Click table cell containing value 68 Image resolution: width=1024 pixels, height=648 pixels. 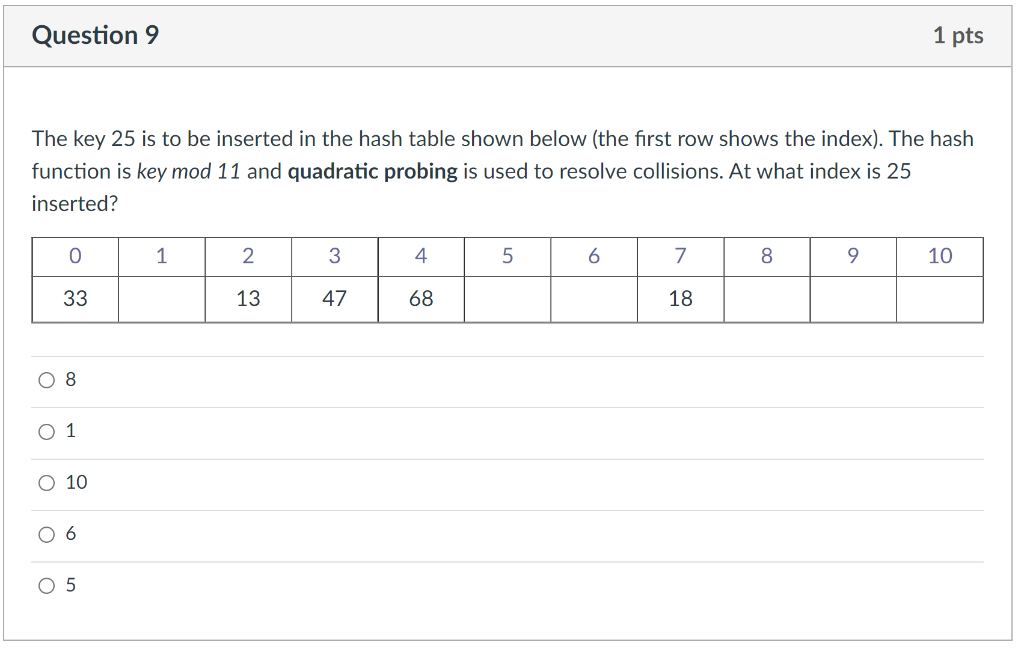[421, 299]
